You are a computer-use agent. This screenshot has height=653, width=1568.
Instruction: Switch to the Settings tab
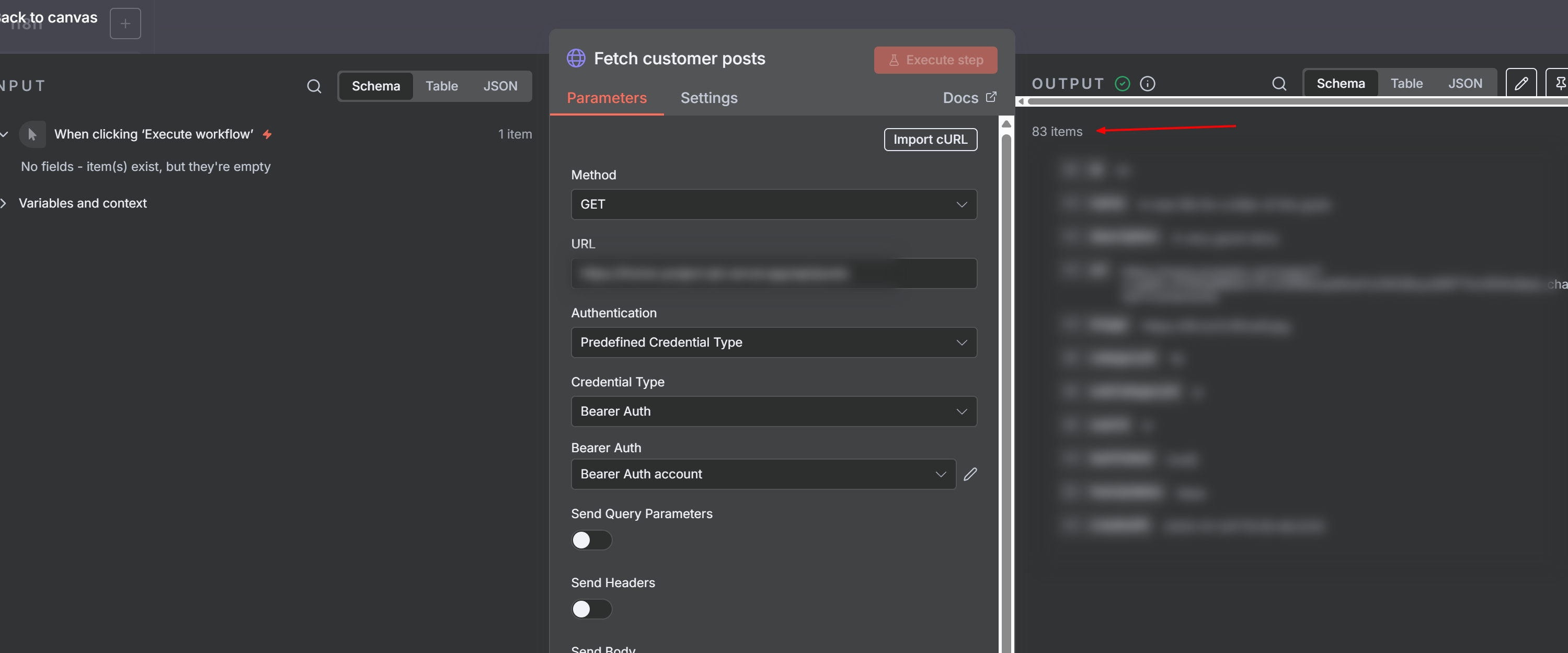click(x=708, y=98)
